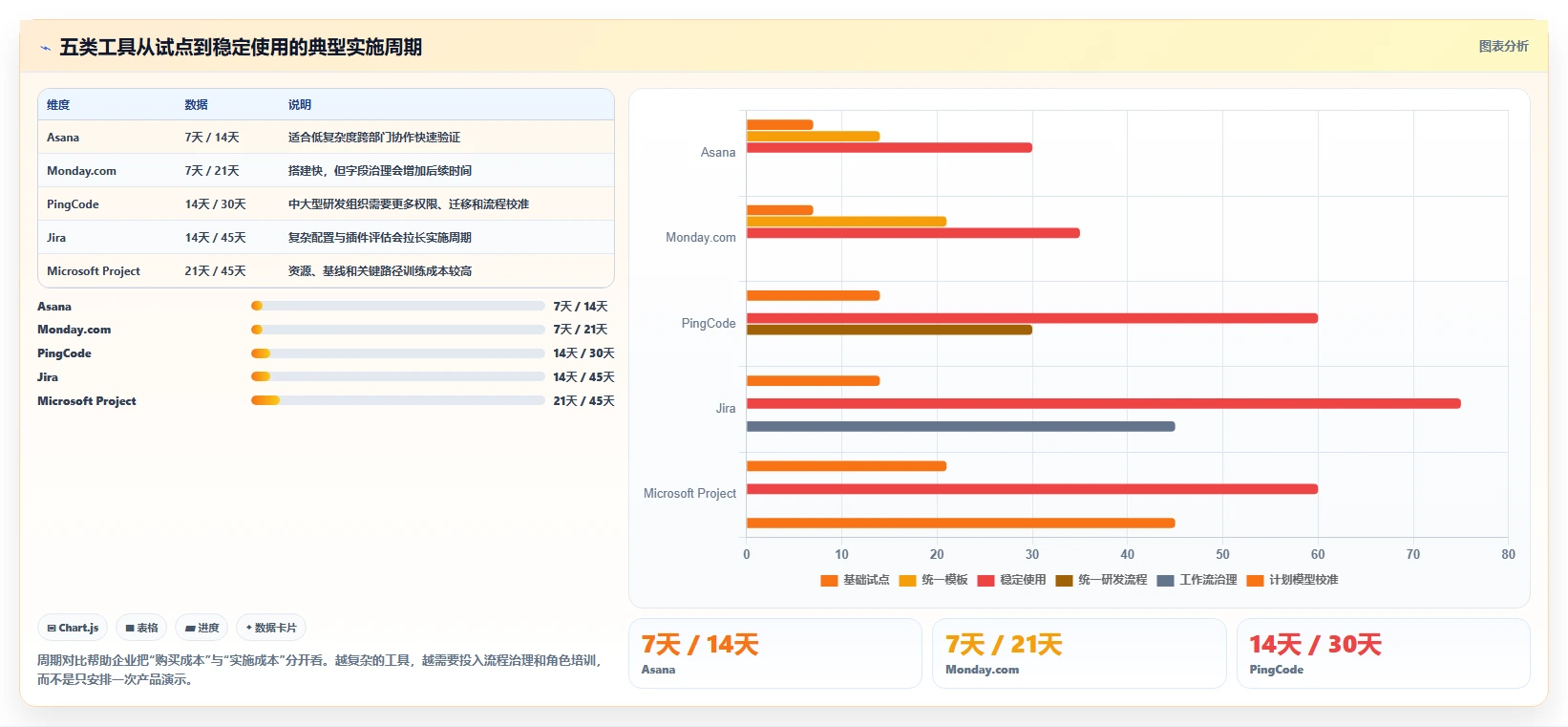Click the Jira cell in the table
1568x727 pixels.
pos(56,238)
